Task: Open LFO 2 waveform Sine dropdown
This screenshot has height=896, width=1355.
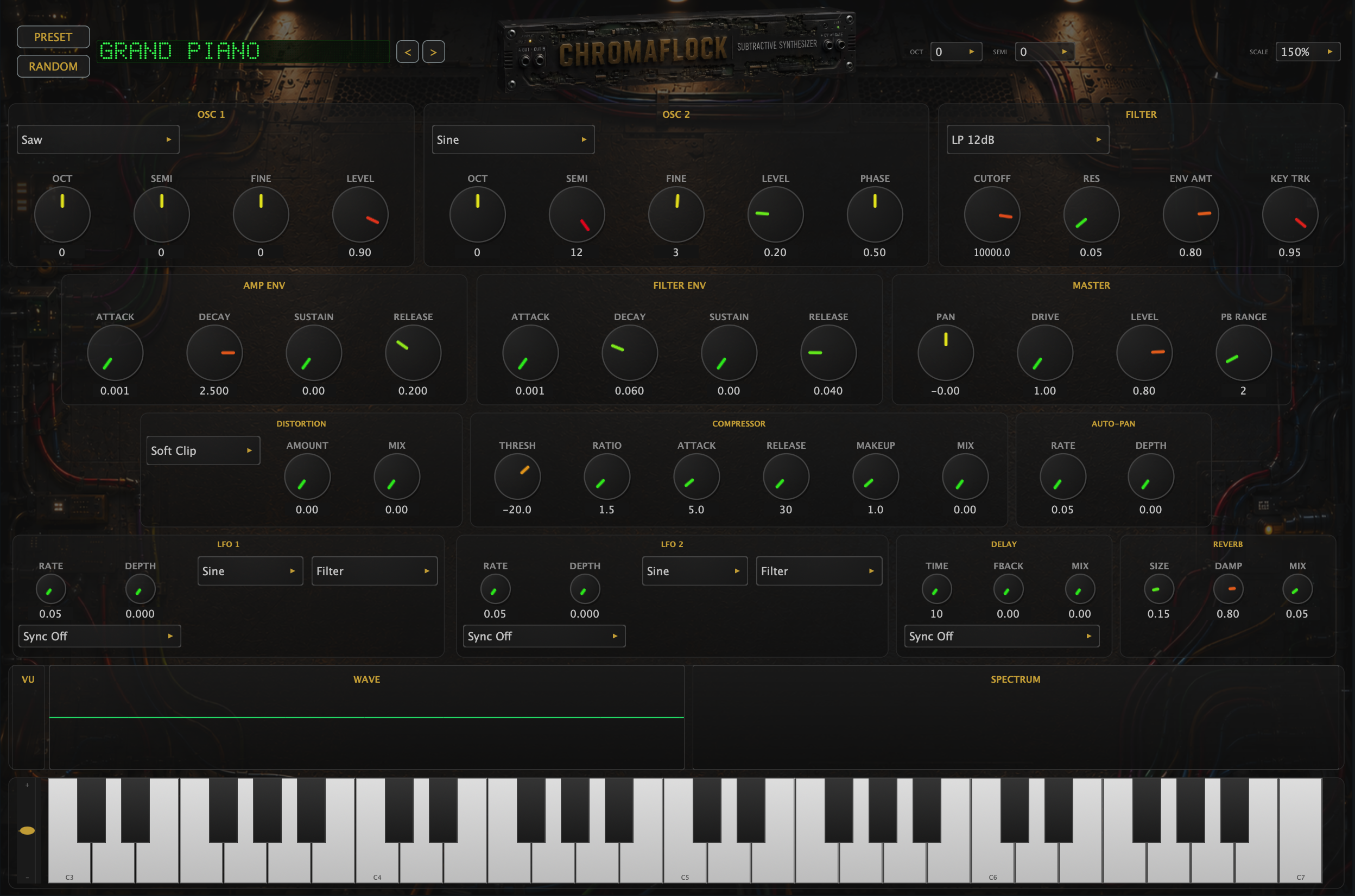Action: click(x=695, y=571)
